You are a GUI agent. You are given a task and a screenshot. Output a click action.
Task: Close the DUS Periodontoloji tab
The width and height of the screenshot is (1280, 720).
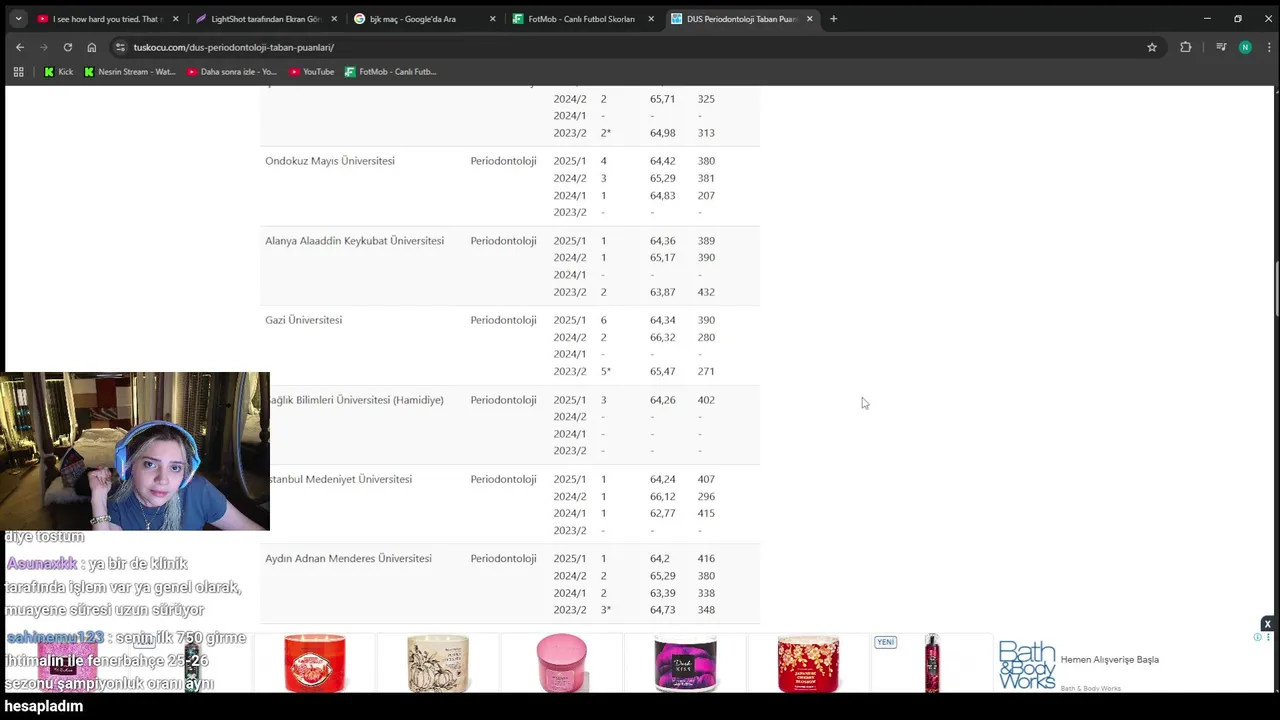click(809, 19)
